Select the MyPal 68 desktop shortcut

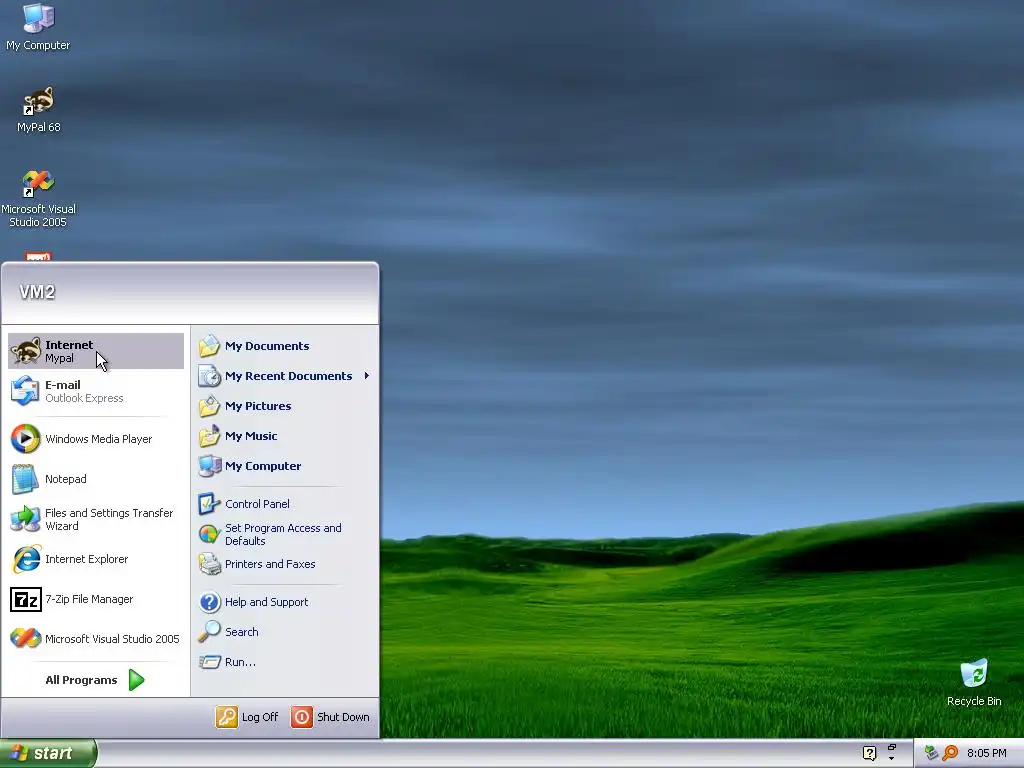tap(38, 110)
